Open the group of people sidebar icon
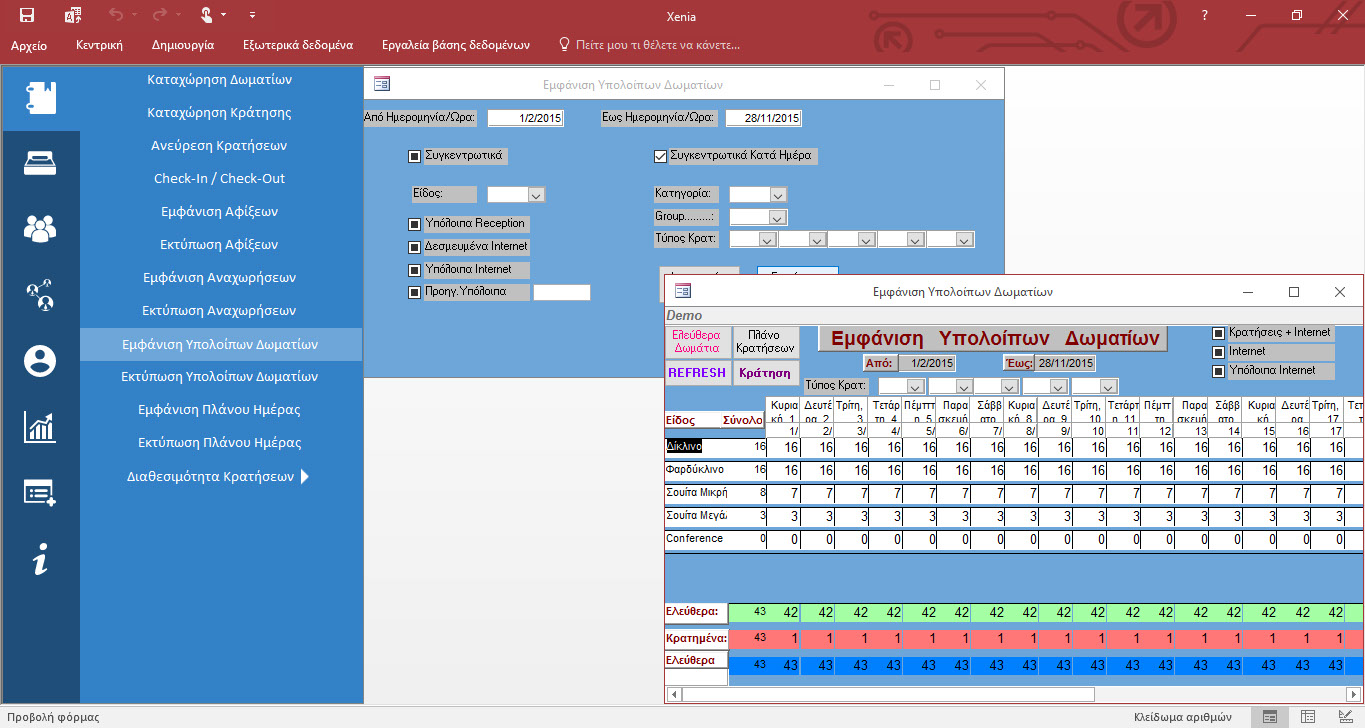The image size is (1365, 728). click(40, 229)
